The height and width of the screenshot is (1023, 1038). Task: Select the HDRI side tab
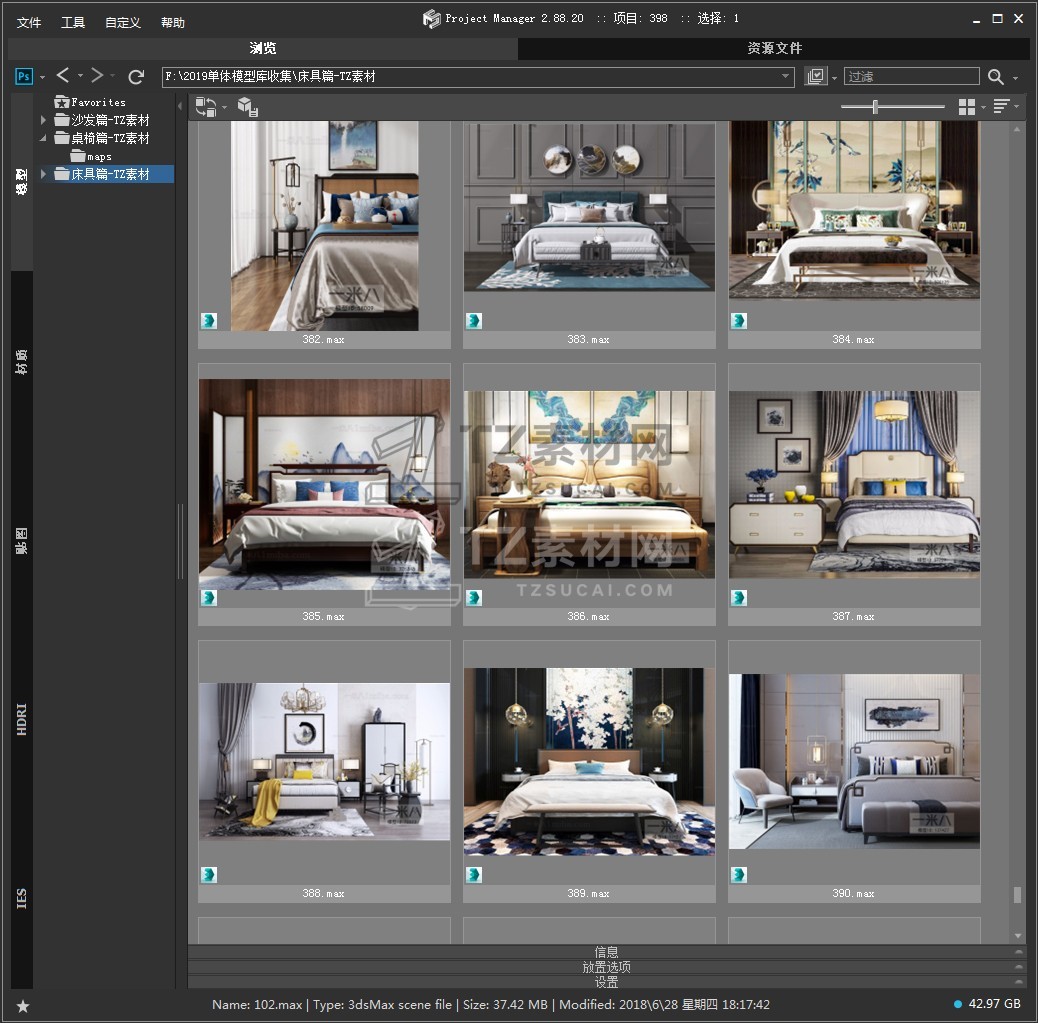22,720
